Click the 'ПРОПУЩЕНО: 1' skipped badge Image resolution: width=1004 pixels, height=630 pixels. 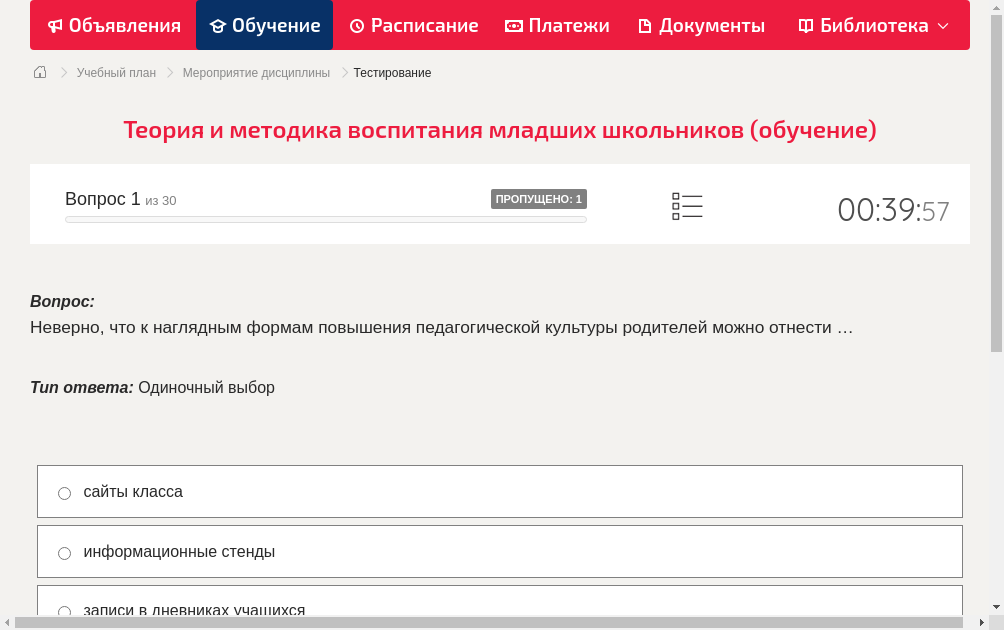pos(539,199)
